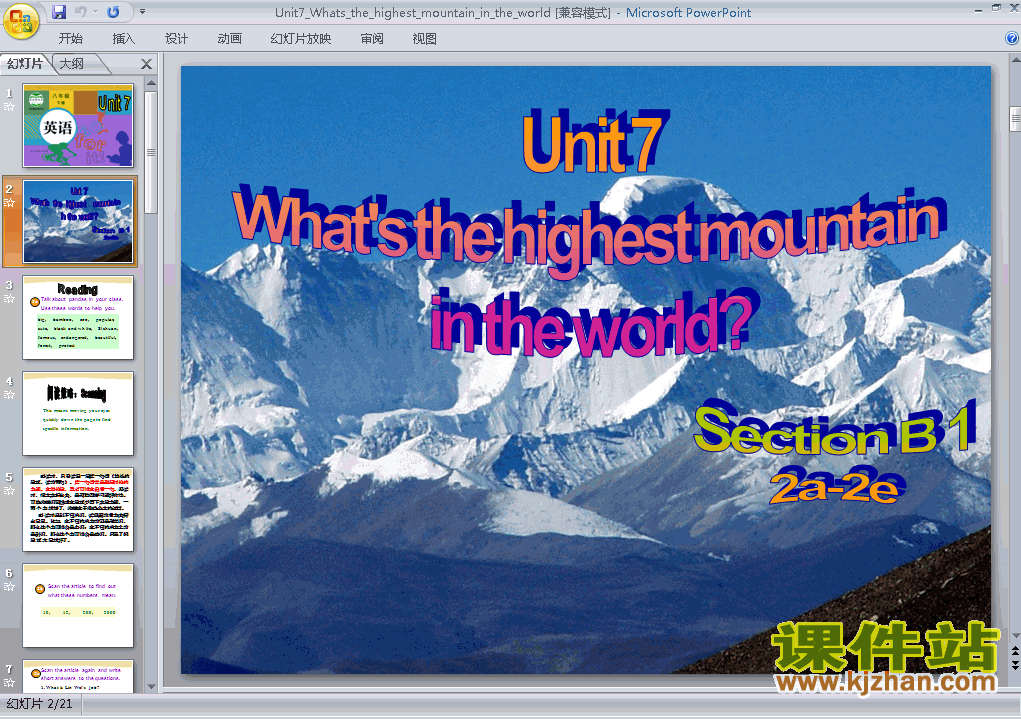Image resolution: width=1021 pixels, height=719 pixels.
Task: Click thumbnail pane scroll down arrow
Action: click(x=151, y=686)
